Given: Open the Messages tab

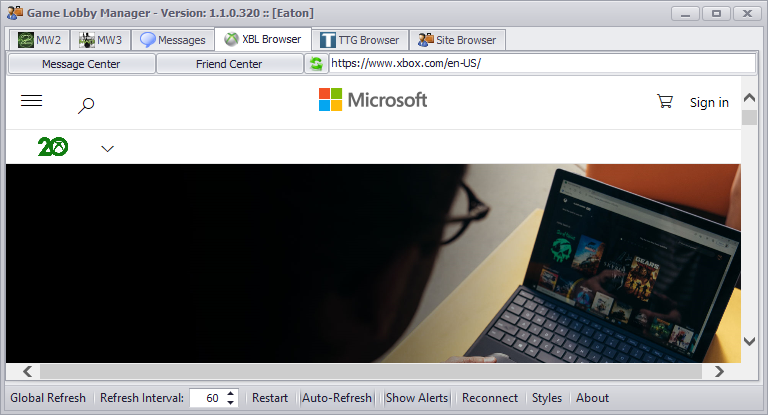Looking at the screenshot, I should pos(173,40).
